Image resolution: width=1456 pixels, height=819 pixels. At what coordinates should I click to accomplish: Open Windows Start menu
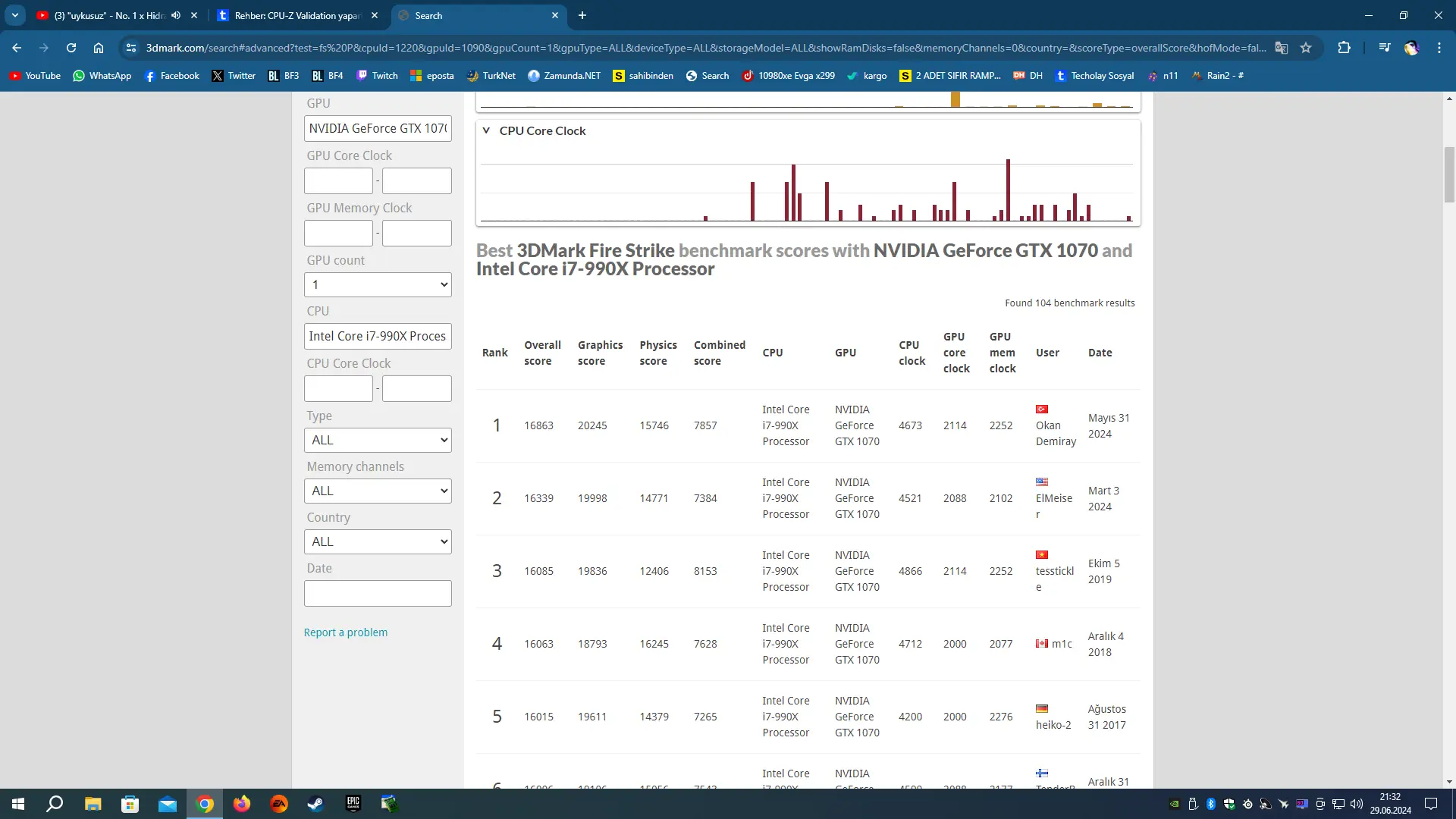click(18, 804)
